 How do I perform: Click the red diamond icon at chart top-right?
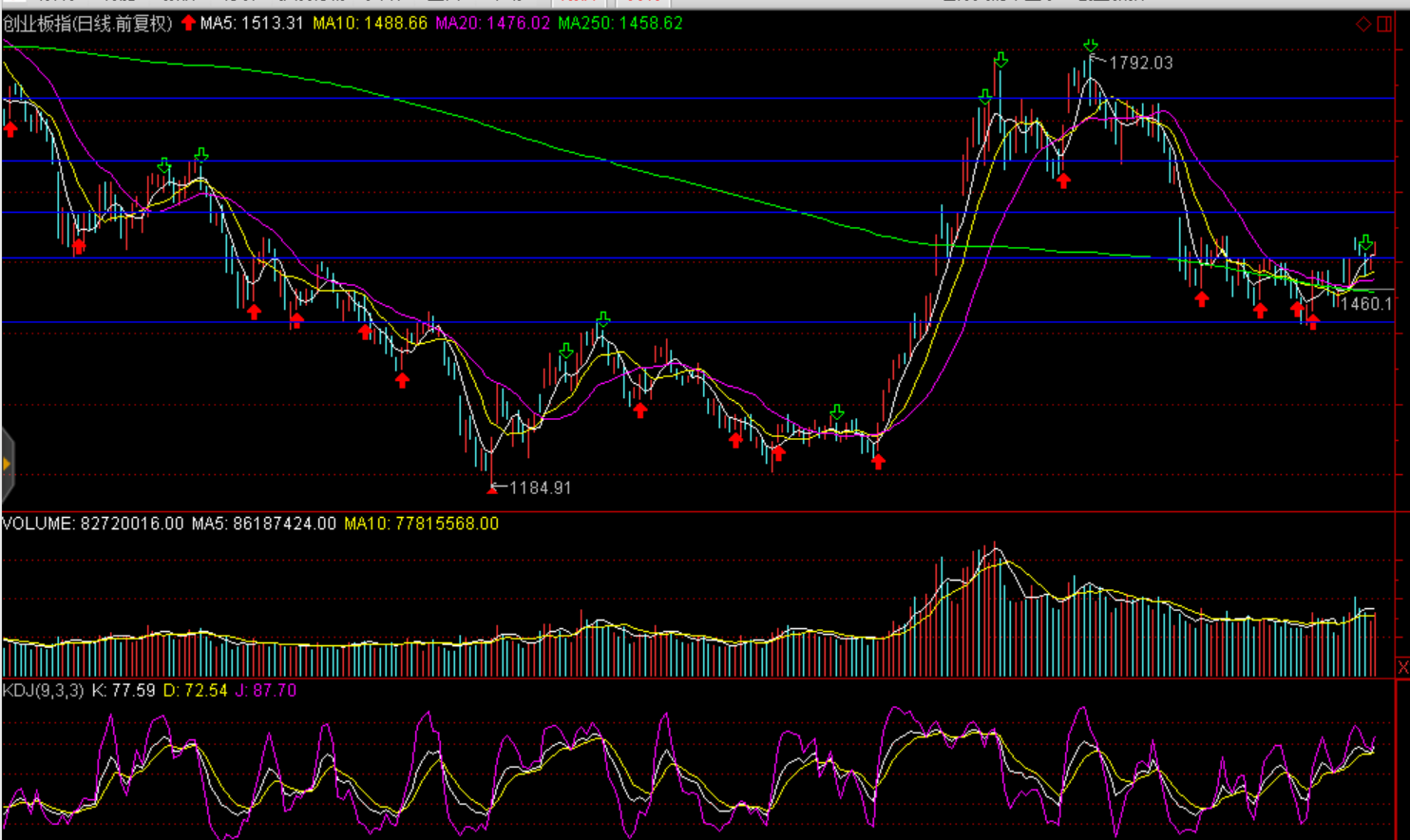point(1363,24)
